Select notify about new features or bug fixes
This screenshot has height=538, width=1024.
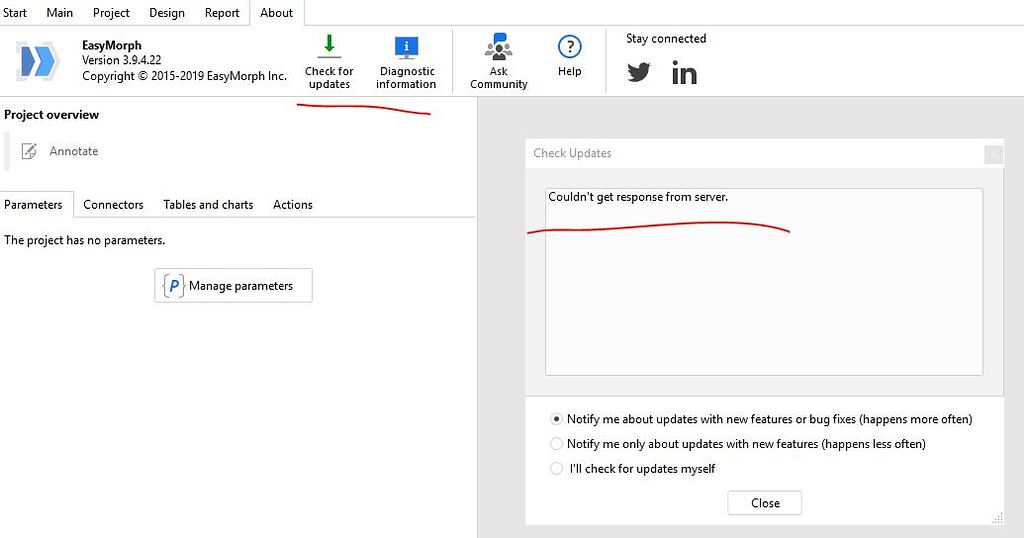tap(556, 419)
